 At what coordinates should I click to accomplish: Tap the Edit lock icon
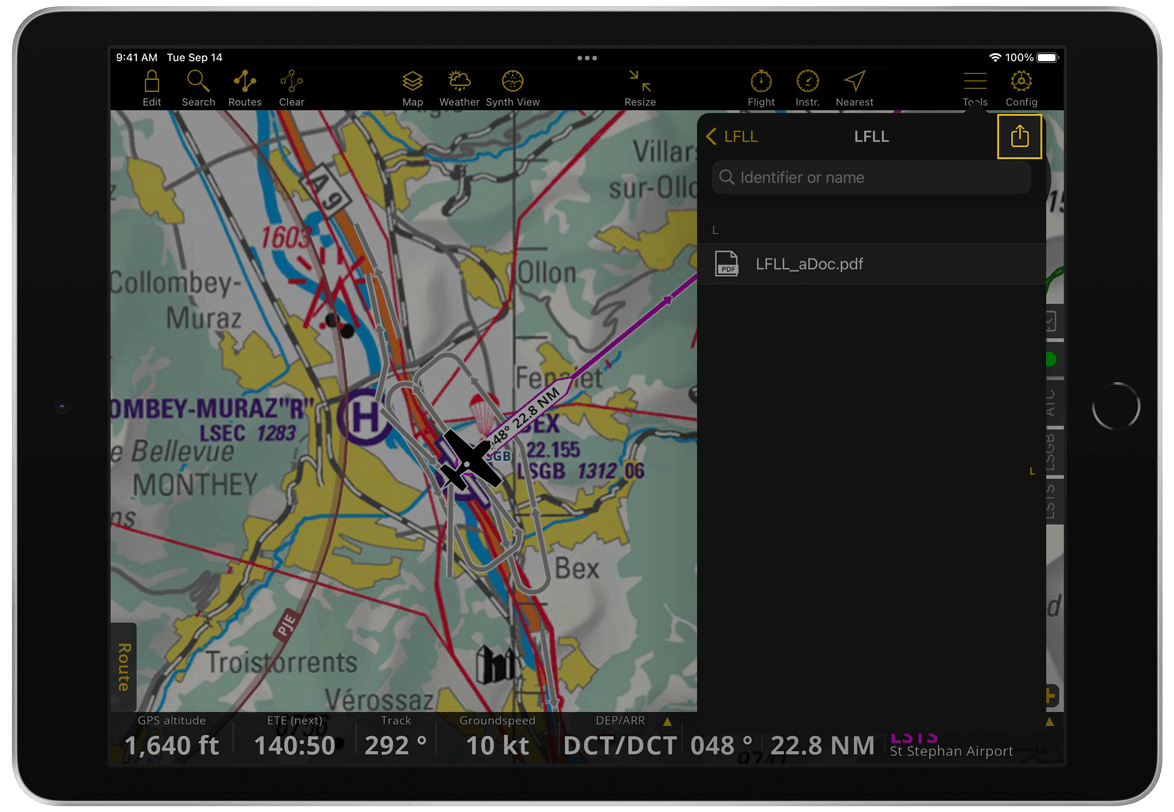151,81
